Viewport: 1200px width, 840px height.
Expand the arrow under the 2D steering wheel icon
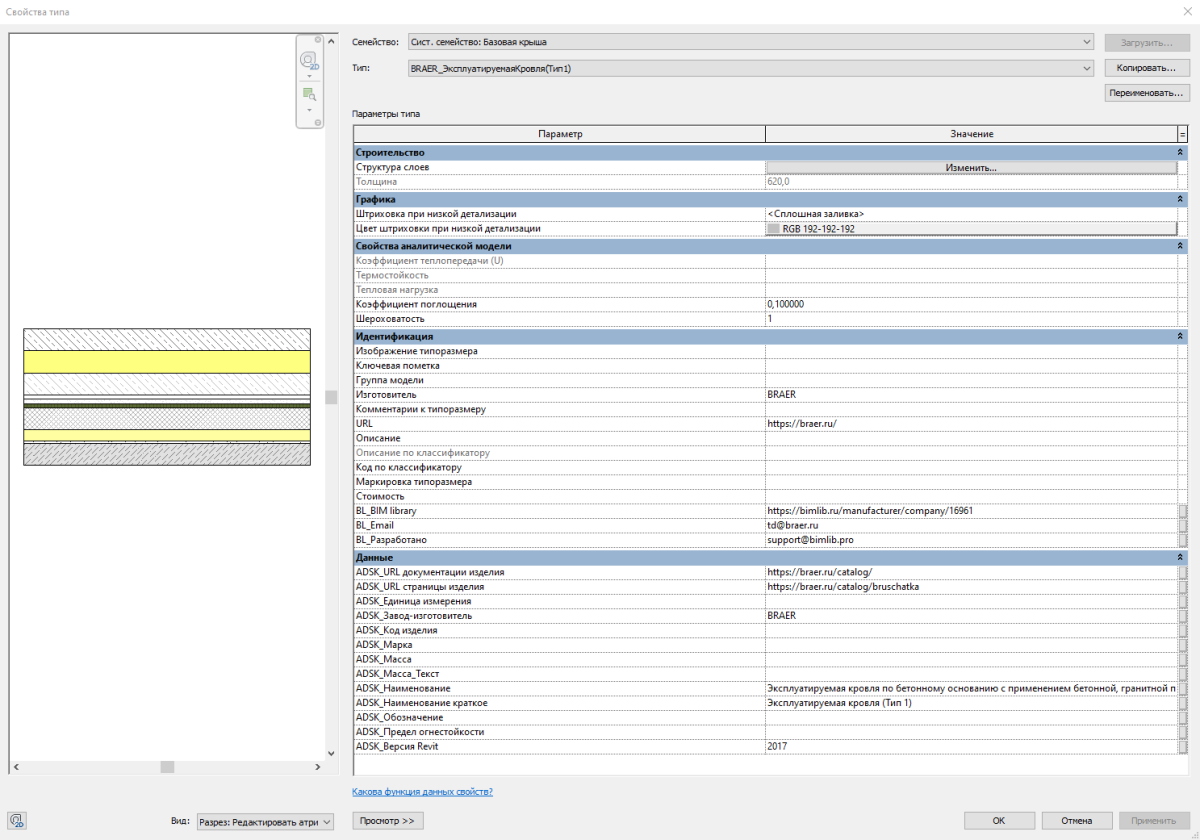pos(309,76)
